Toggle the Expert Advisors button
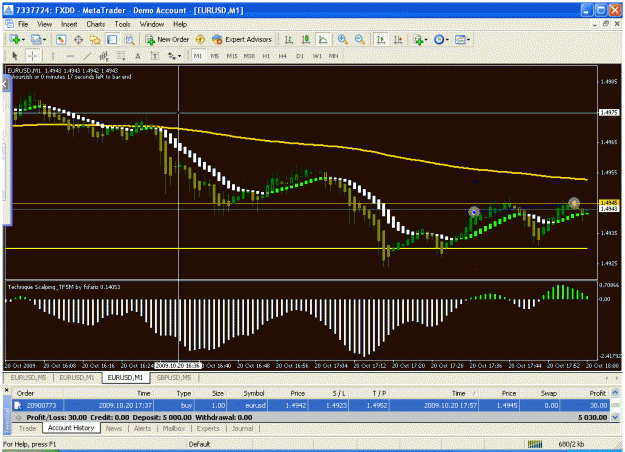 point(242,39)
